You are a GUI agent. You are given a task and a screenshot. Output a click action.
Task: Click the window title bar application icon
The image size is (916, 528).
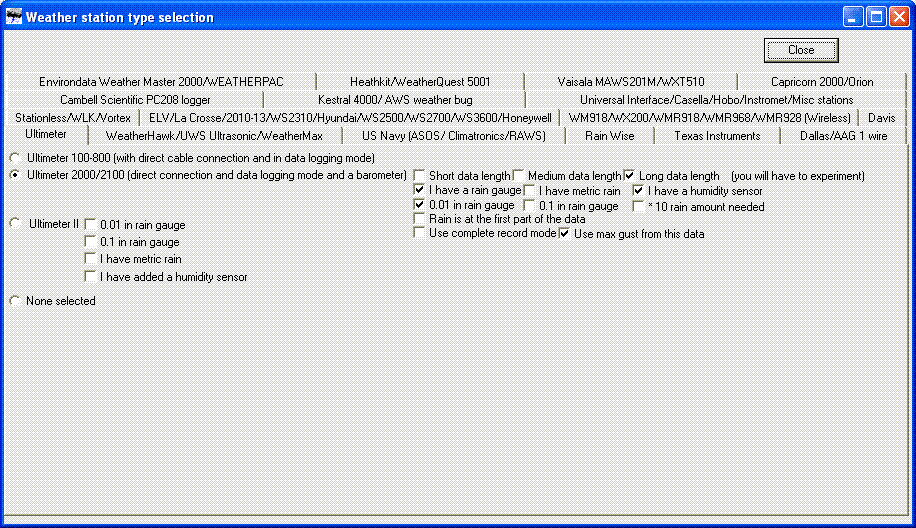tap(14, 17)
